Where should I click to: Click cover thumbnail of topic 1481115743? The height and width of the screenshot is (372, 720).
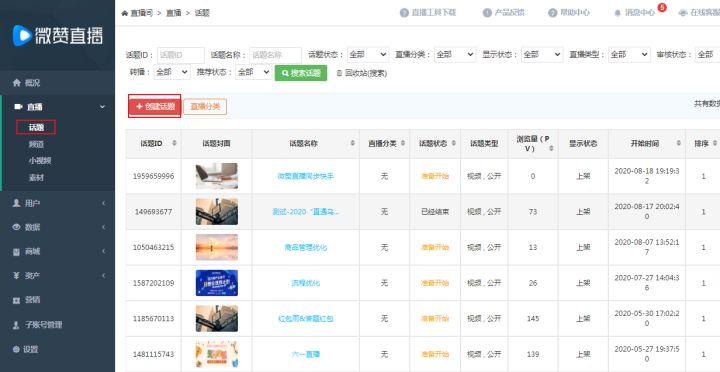pyautogui.click(x=217, y=354)
